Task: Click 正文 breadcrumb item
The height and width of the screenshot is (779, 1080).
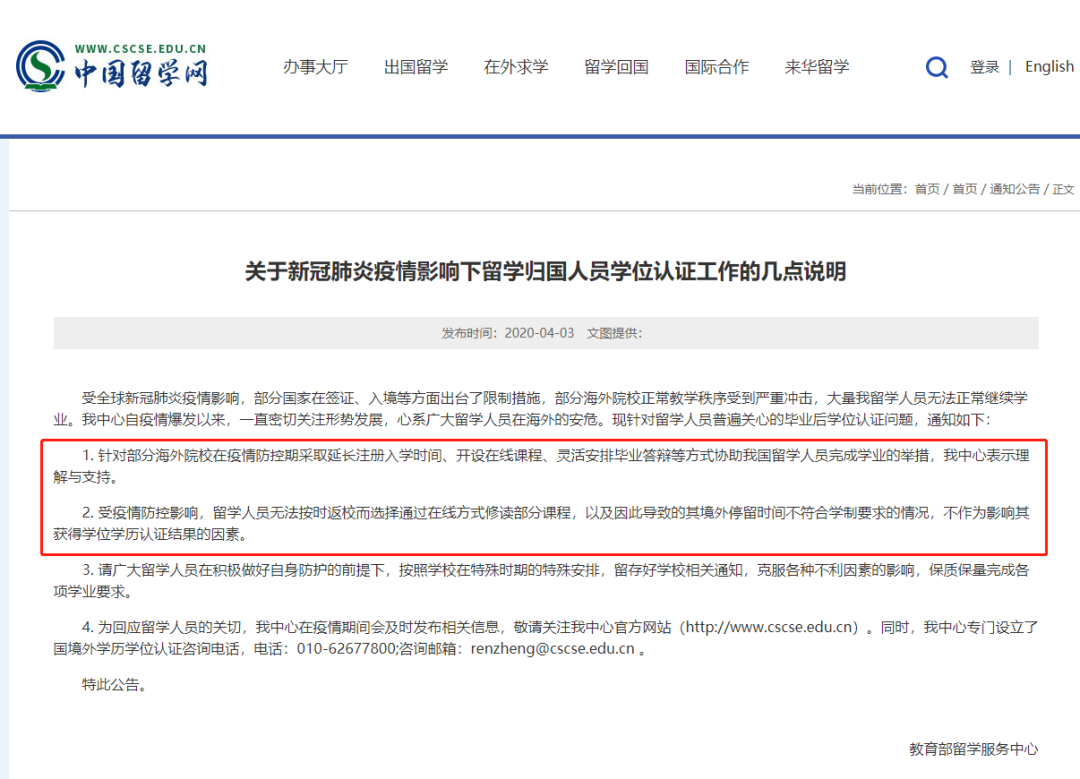Action: (1063, 189)
